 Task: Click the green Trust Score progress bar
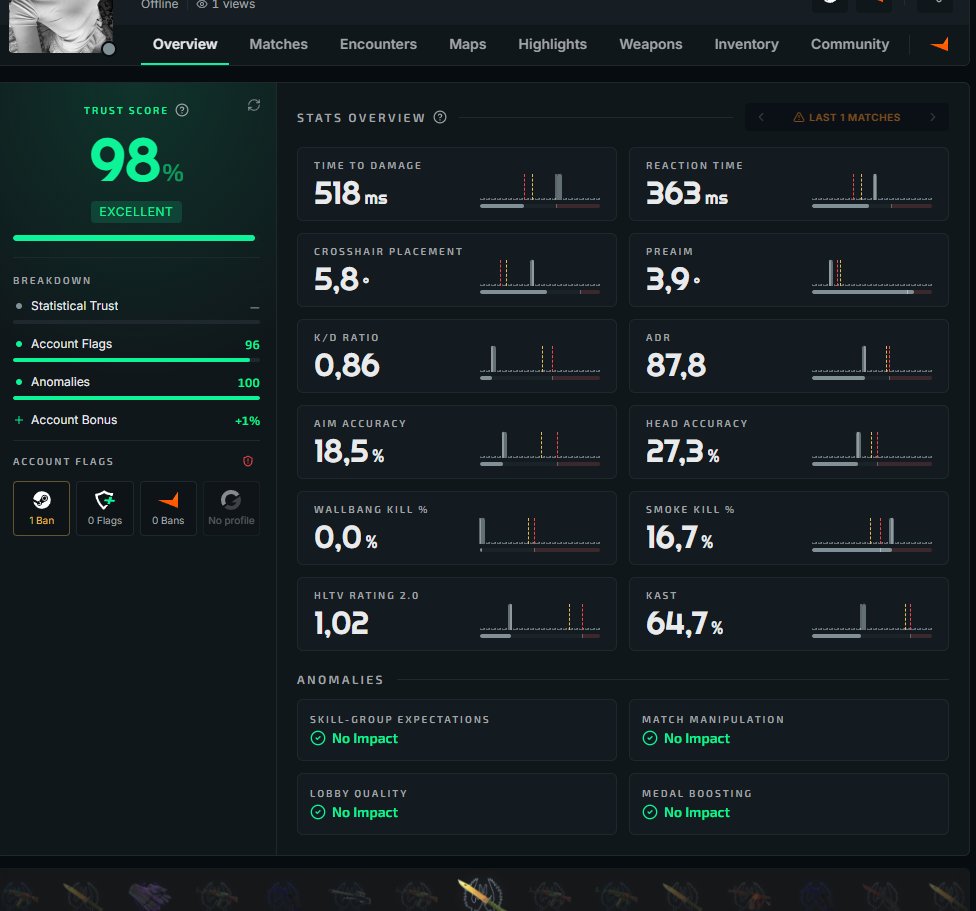tap(134, 238)
